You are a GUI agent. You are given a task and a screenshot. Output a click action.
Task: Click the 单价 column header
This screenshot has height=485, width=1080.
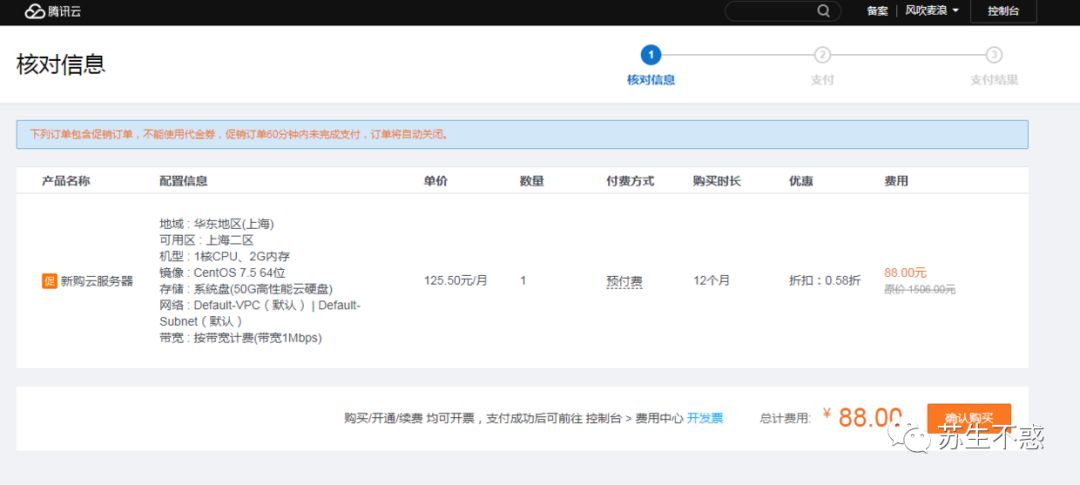point(435,181)
